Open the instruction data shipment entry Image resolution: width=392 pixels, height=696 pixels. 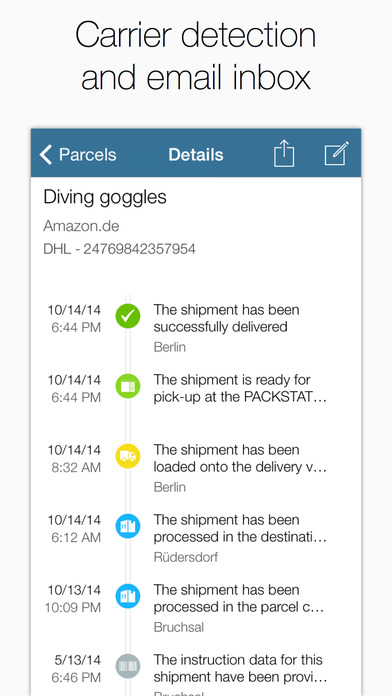196,673
